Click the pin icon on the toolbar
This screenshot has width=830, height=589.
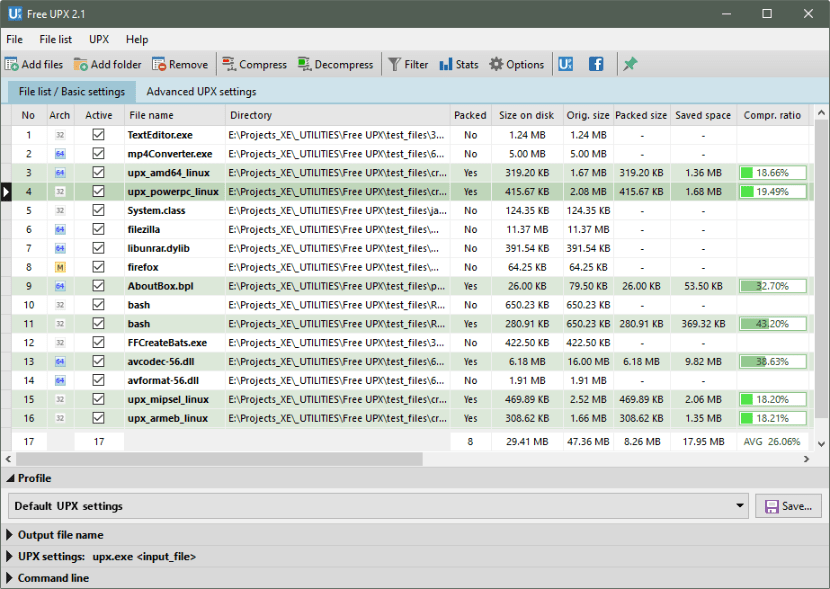point(629,63)
